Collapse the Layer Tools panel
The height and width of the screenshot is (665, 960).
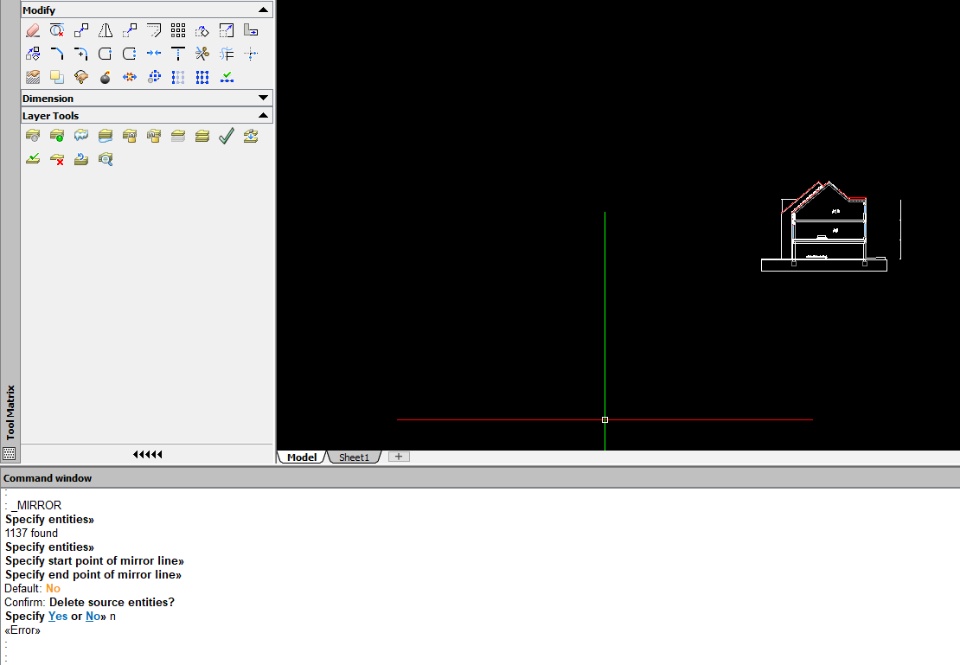point(263,115)
